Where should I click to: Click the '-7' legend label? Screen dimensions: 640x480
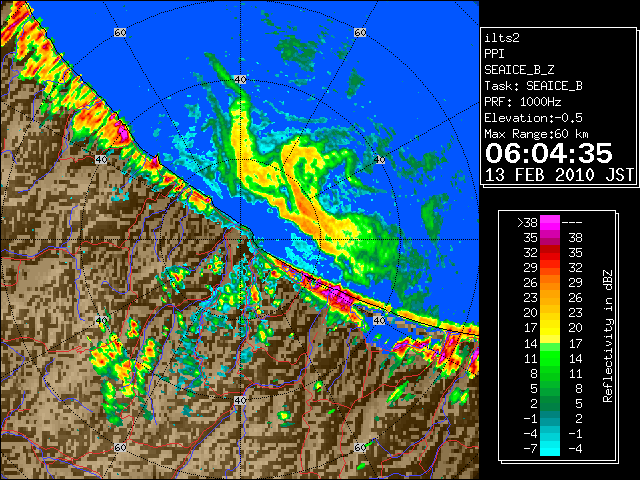point(530,448)
